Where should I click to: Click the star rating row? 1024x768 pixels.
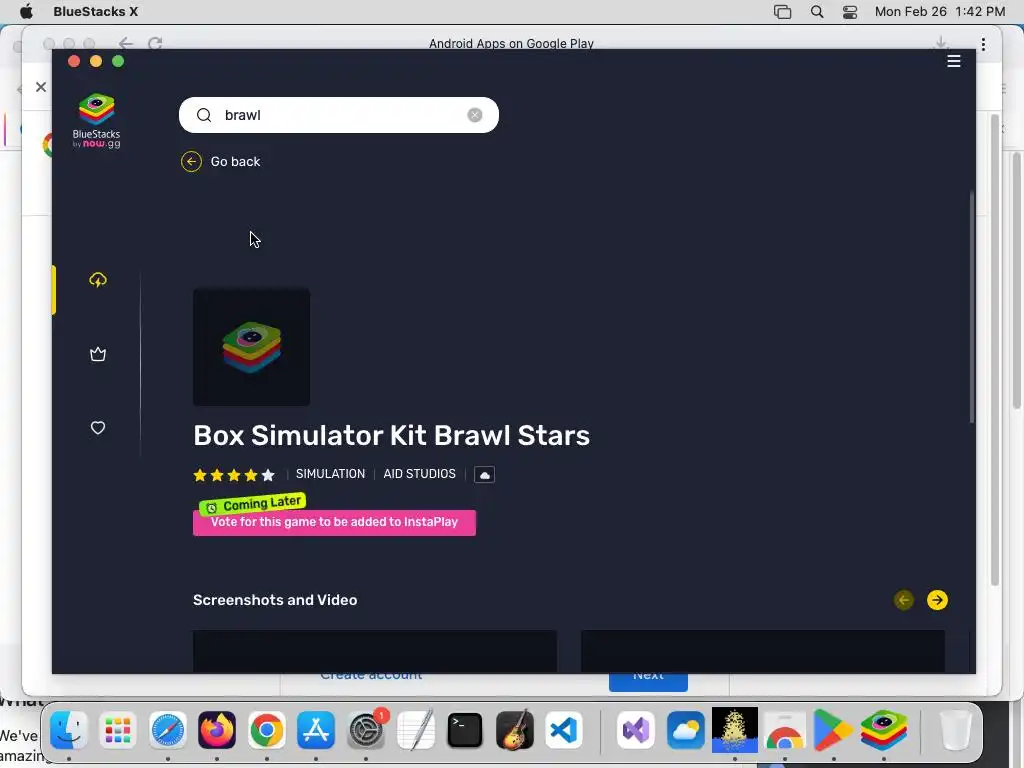pyautogui.click(x=234, y=475)
